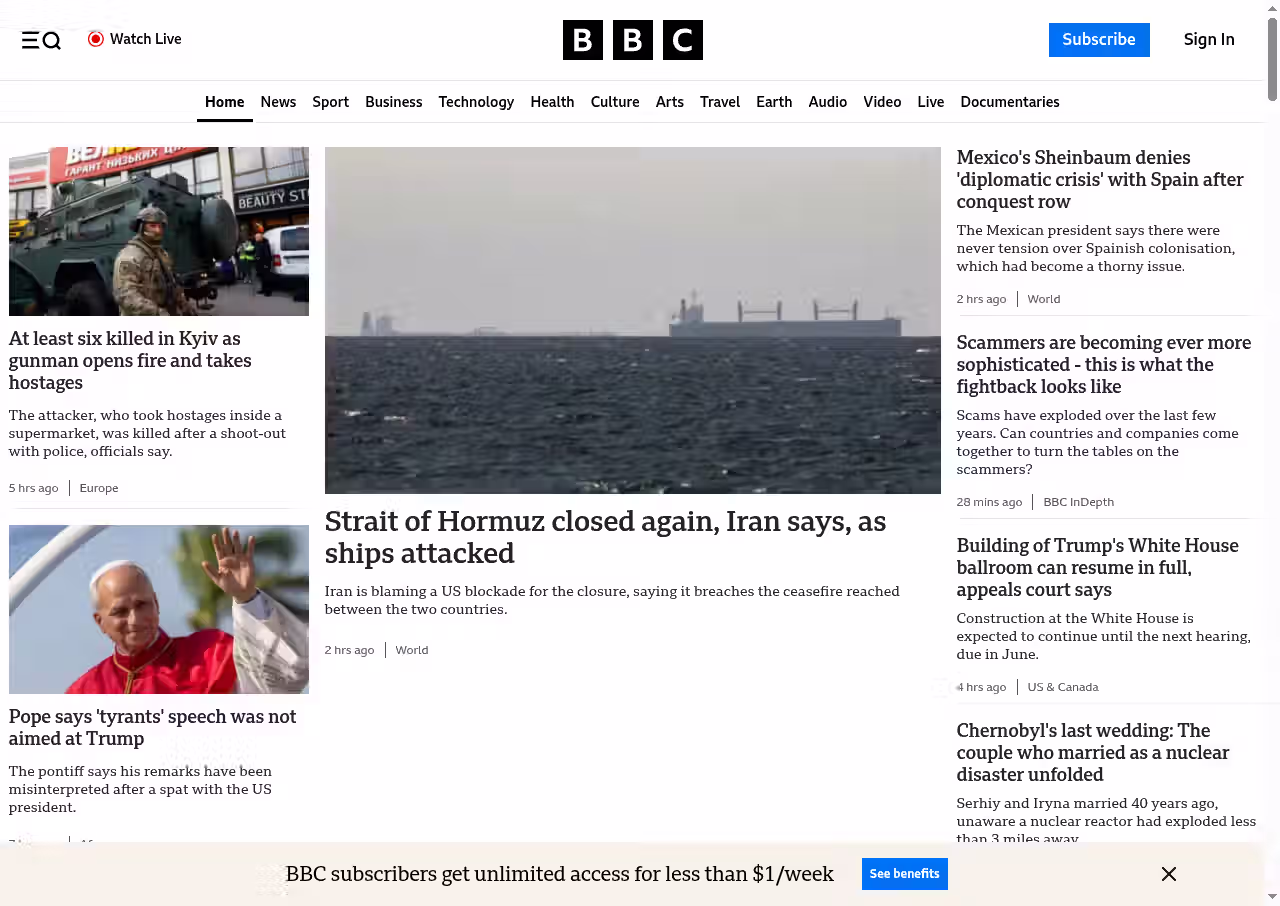The height and width of the screenshot is (906, 1280).
Task: Click the scrollbar up arrow
Action: (1272, 9)
